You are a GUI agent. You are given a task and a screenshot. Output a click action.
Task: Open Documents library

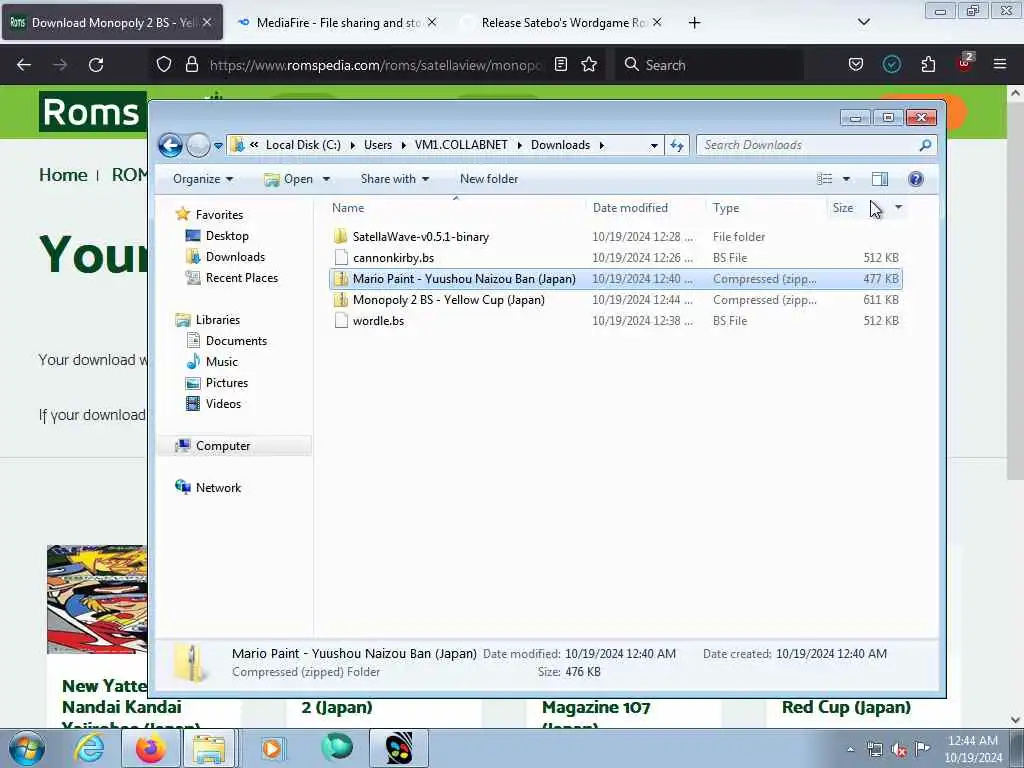pos(236,341)
